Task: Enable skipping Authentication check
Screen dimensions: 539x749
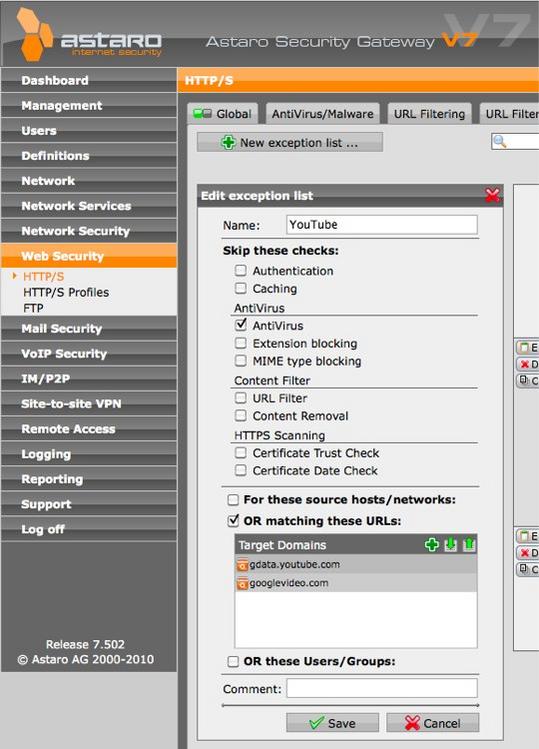Action: 241,270
